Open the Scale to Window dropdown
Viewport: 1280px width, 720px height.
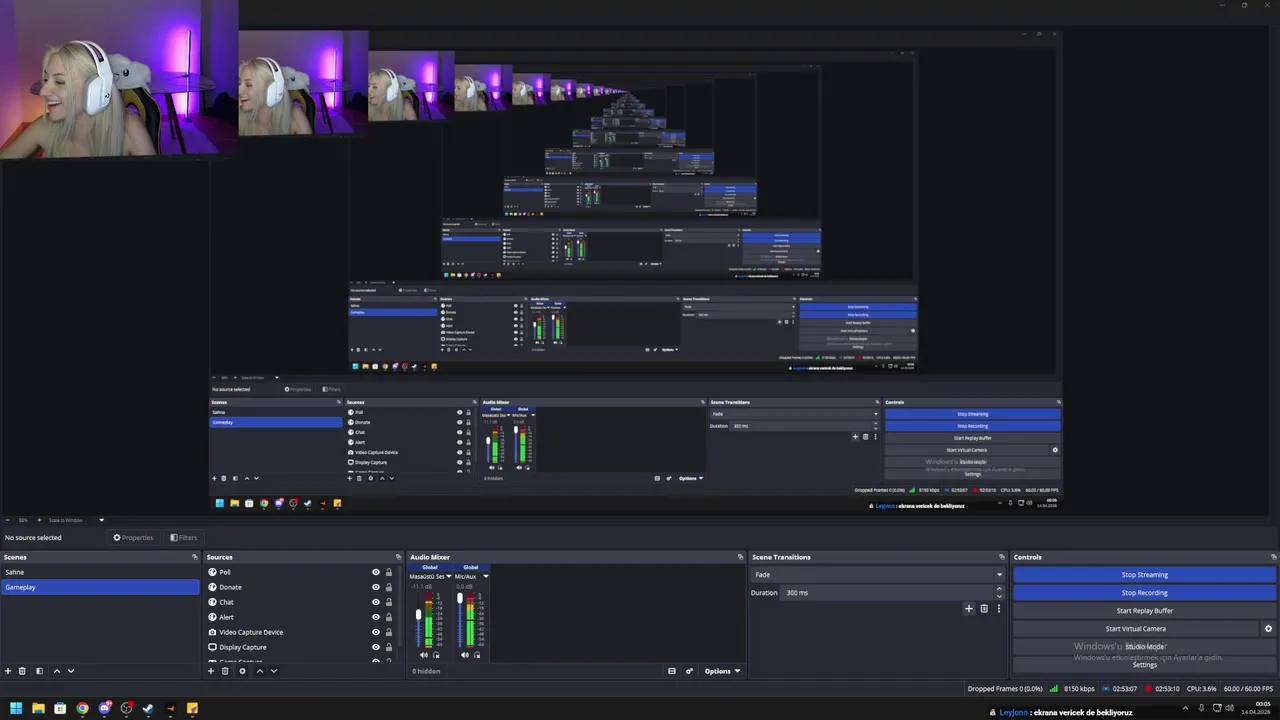76,520
